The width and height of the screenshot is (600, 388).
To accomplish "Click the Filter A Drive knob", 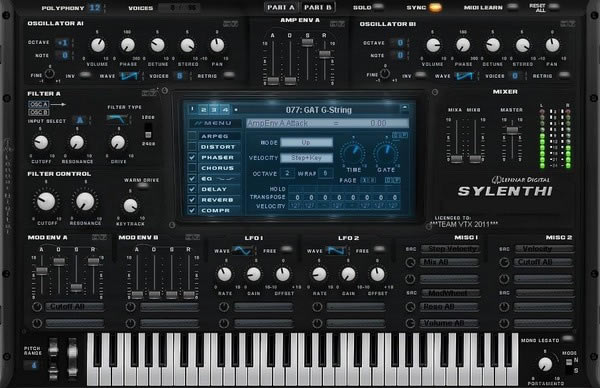I will [118, 143].
